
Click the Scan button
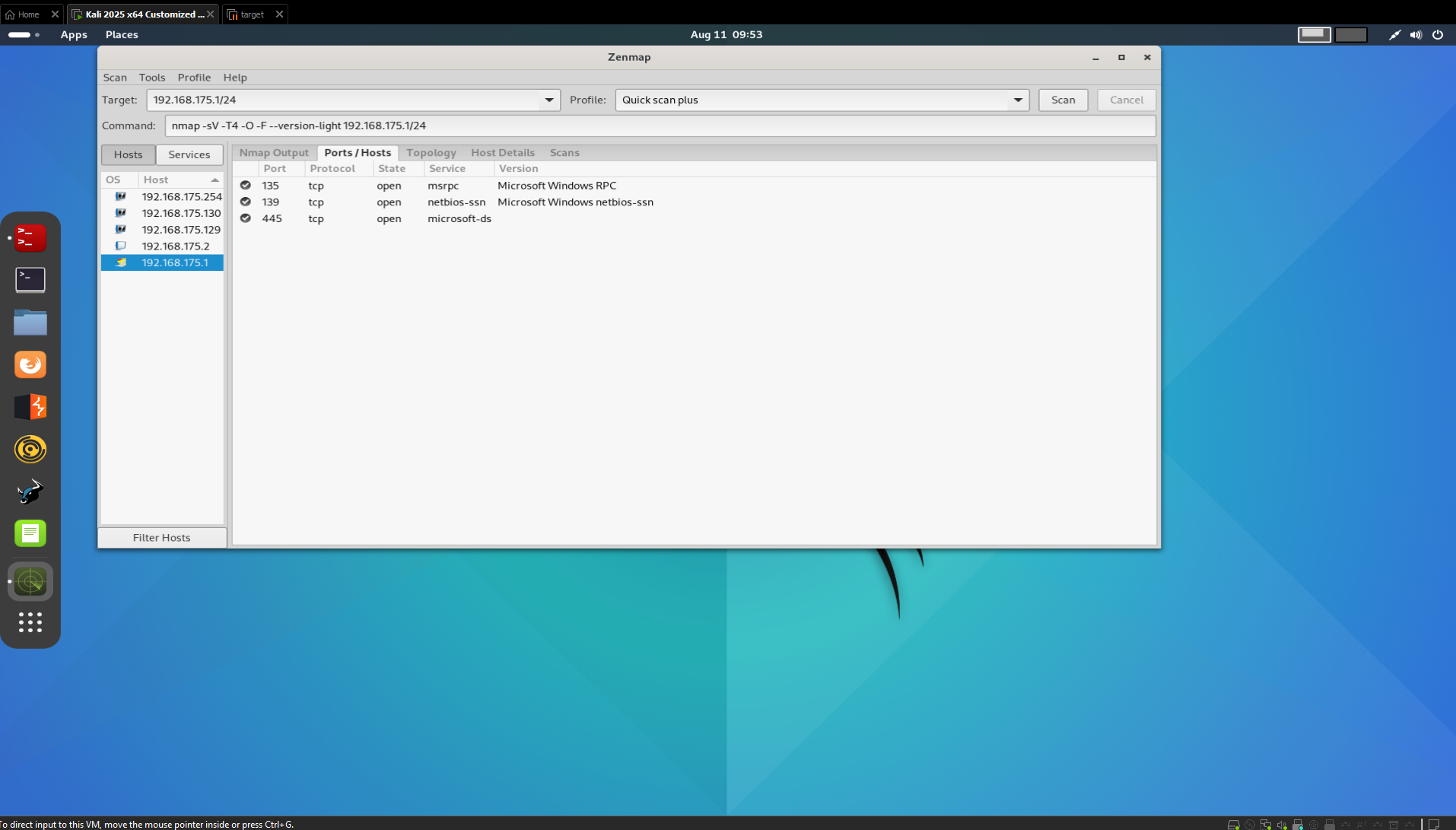pos(1063,100)
